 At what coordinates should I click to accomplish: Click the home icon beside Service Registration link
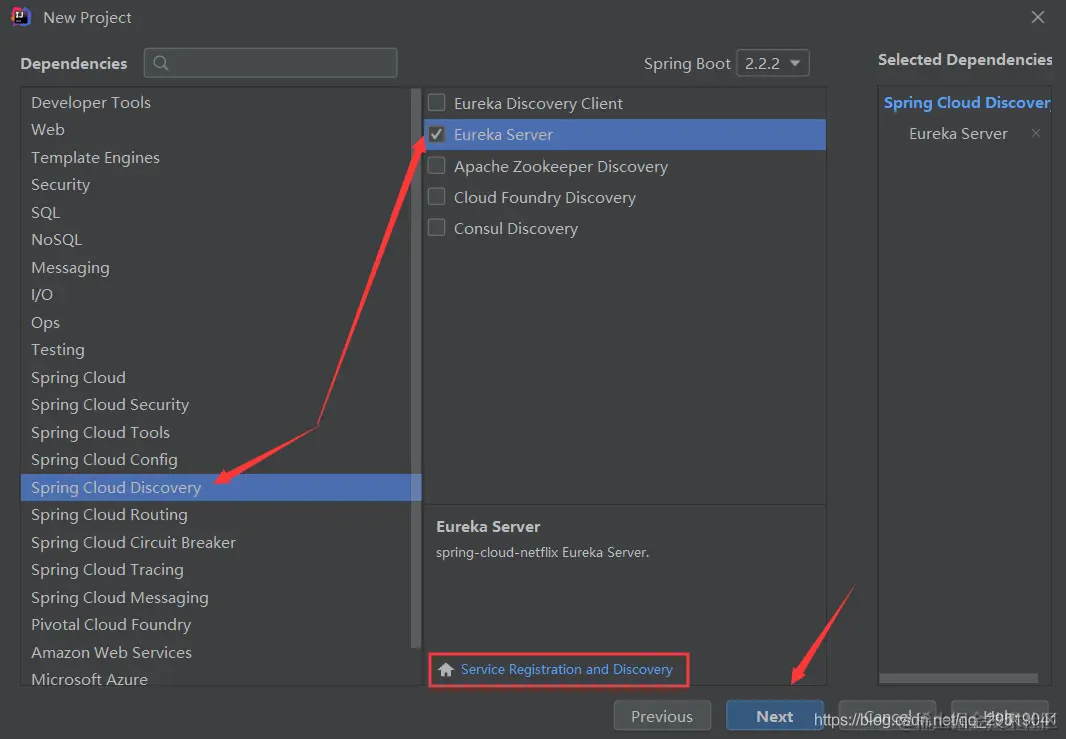pos(446,670)
